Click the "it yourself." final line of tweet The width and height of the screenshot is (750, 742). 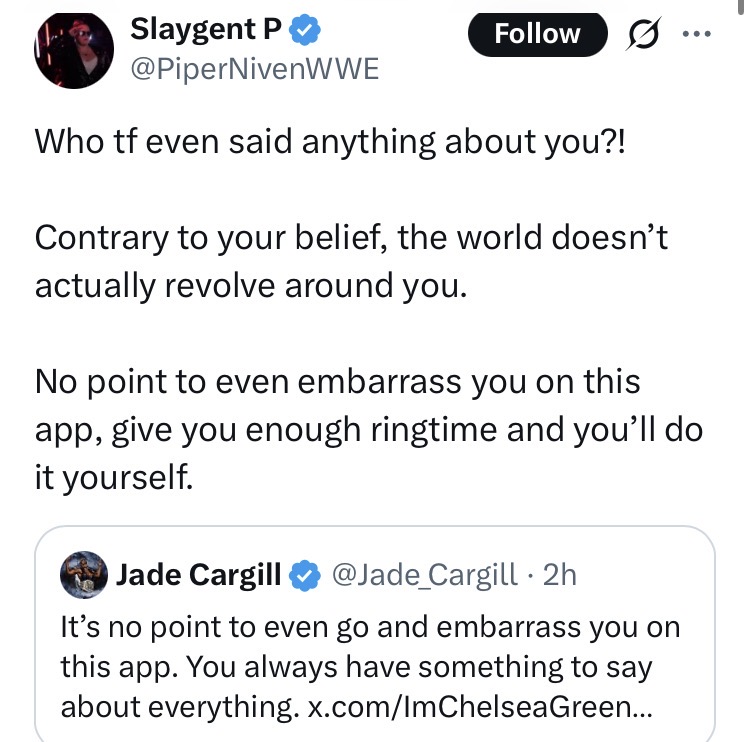coord(111,476)
